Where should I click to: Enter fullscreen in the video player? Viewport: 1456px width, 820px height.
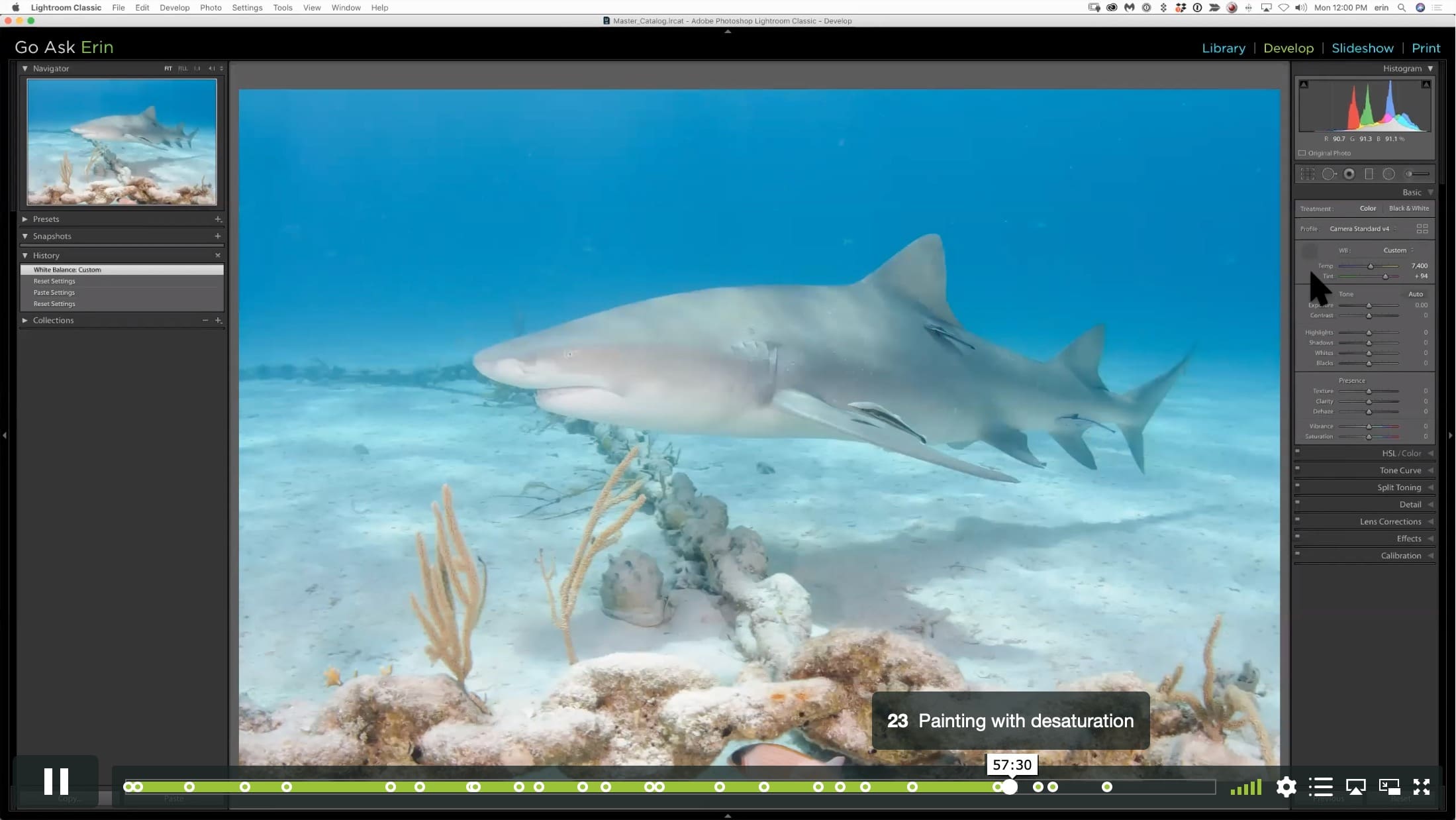1422,787
